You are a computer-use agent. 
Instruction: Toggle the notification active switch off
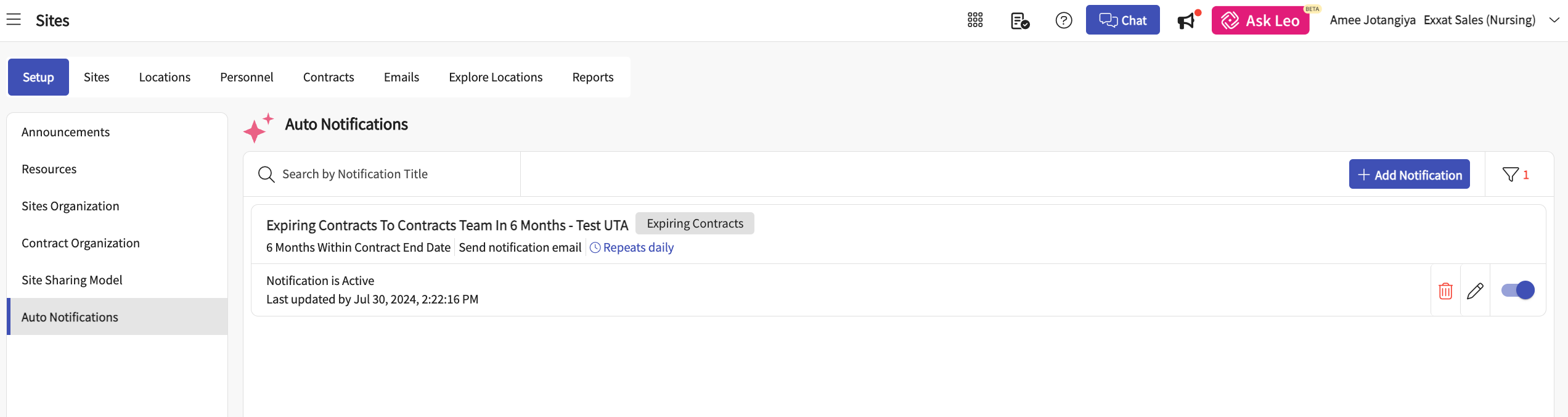pyautogui.click(x=1517, y=290)
